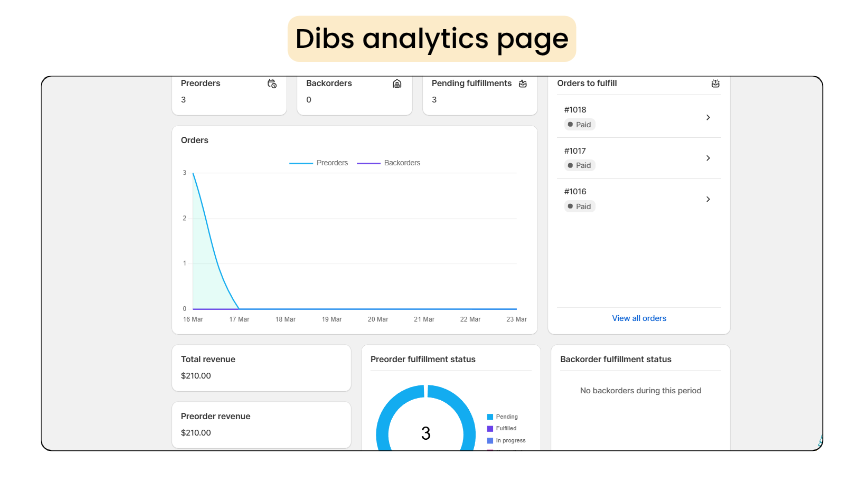Click the Paid badge on order #1017
The height and width of the screenshot is (486, 864).
tap(579, 165)
